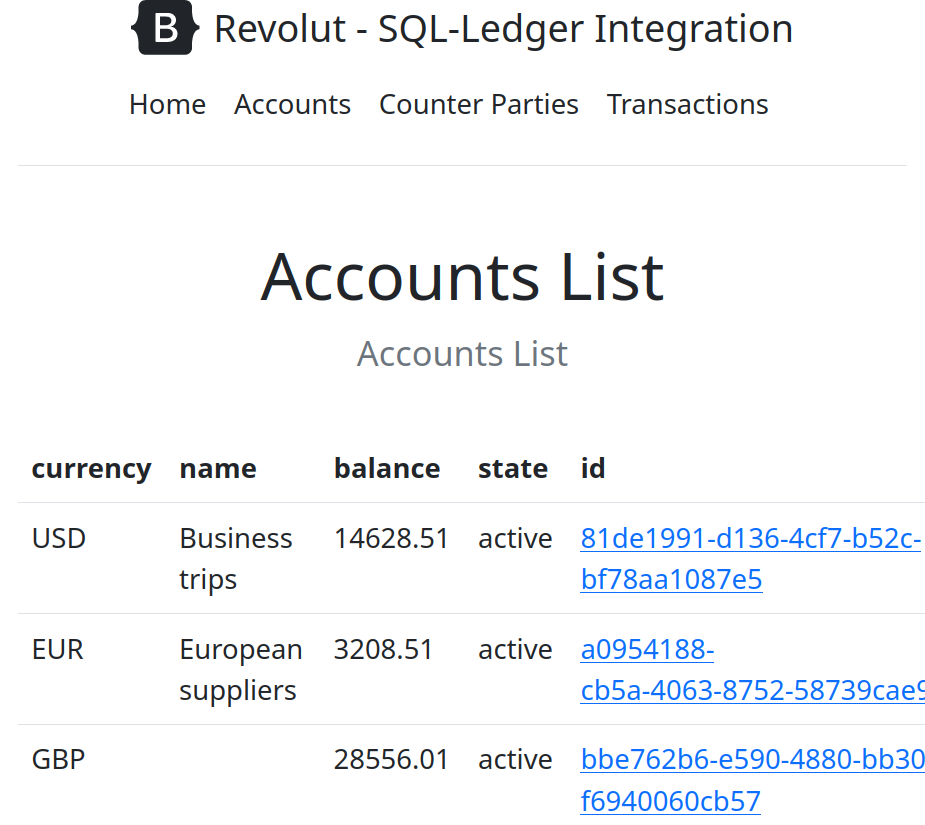Click the Business trips name cell
This screenshot has height=825, width=925.
click(x=235, y=558)
